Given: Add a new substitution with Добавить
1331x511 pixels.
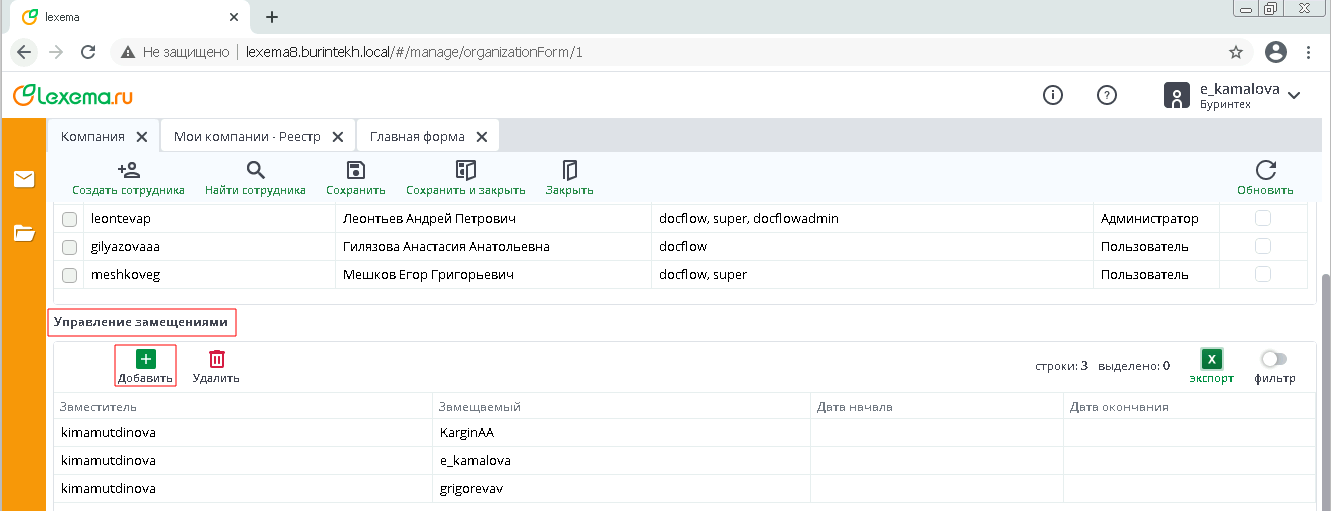Looking at the screenshot, I should click(145, 360).
